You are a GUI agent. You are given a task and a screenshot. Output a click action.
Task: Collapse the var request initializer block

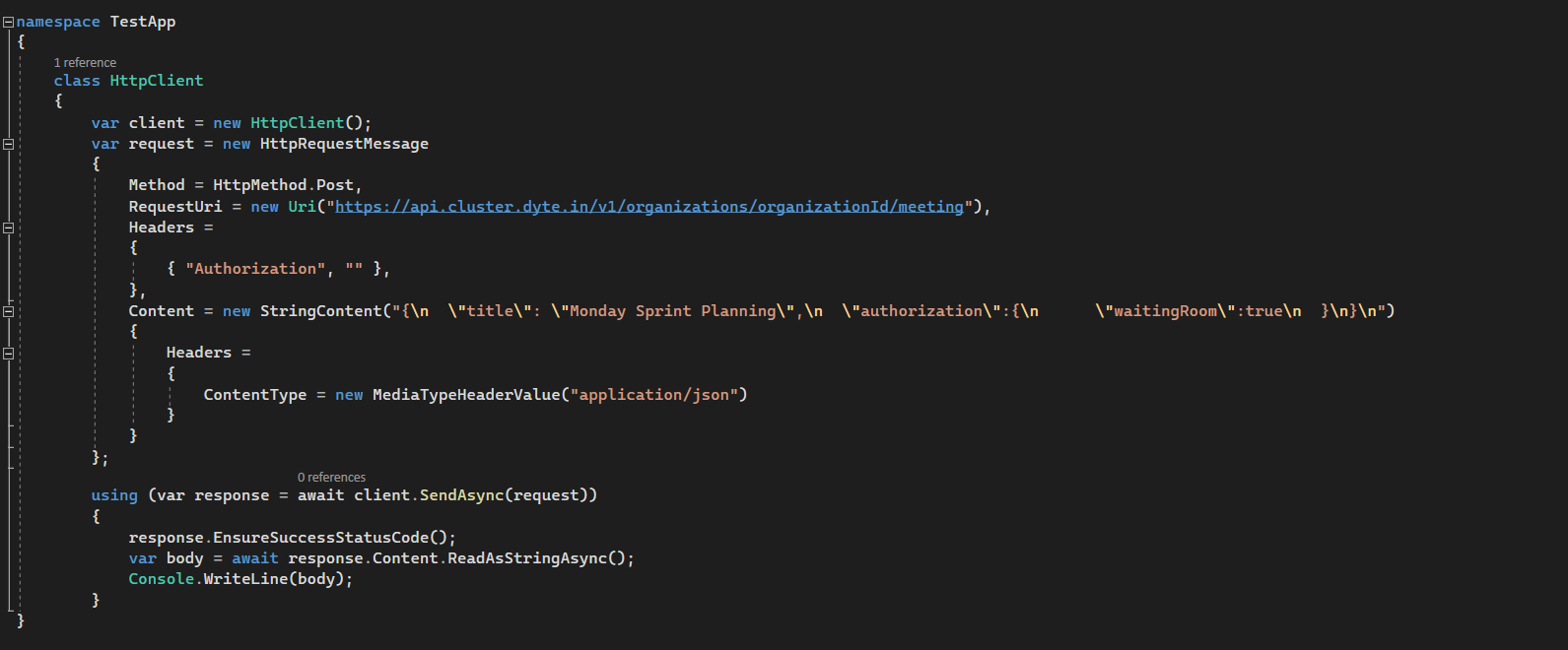coord(8,144)
